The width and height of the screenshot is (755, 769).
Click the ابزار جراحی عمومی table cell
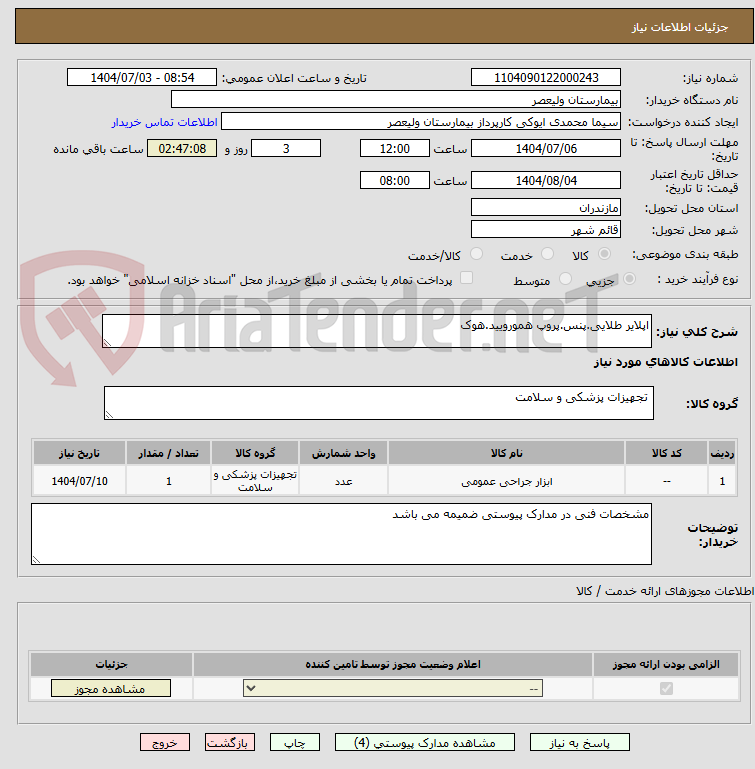coord(506,482)
